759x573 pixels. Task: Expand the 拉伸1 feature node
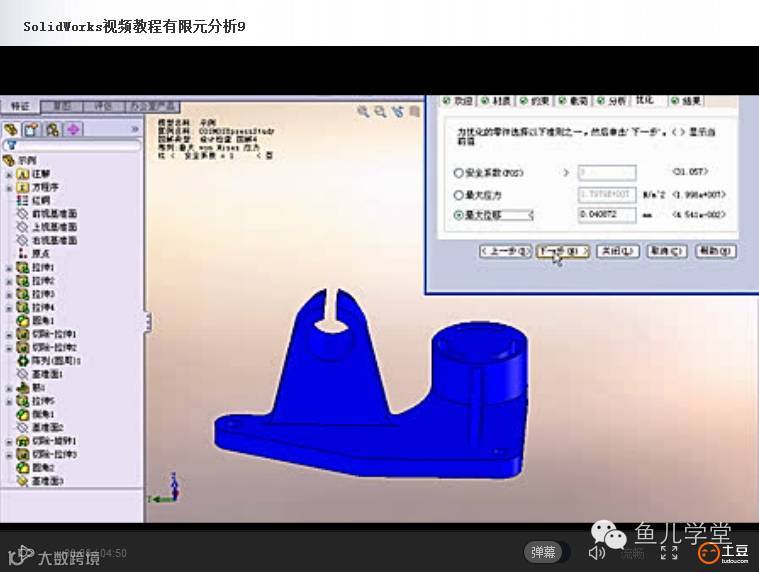pyautogui.click(x=9, y=268)
